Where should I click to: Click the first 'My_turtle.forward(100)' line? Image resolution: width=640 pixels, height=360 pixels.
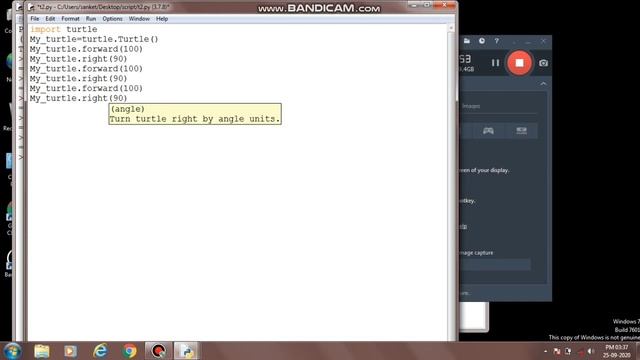[x=86, y=49]
